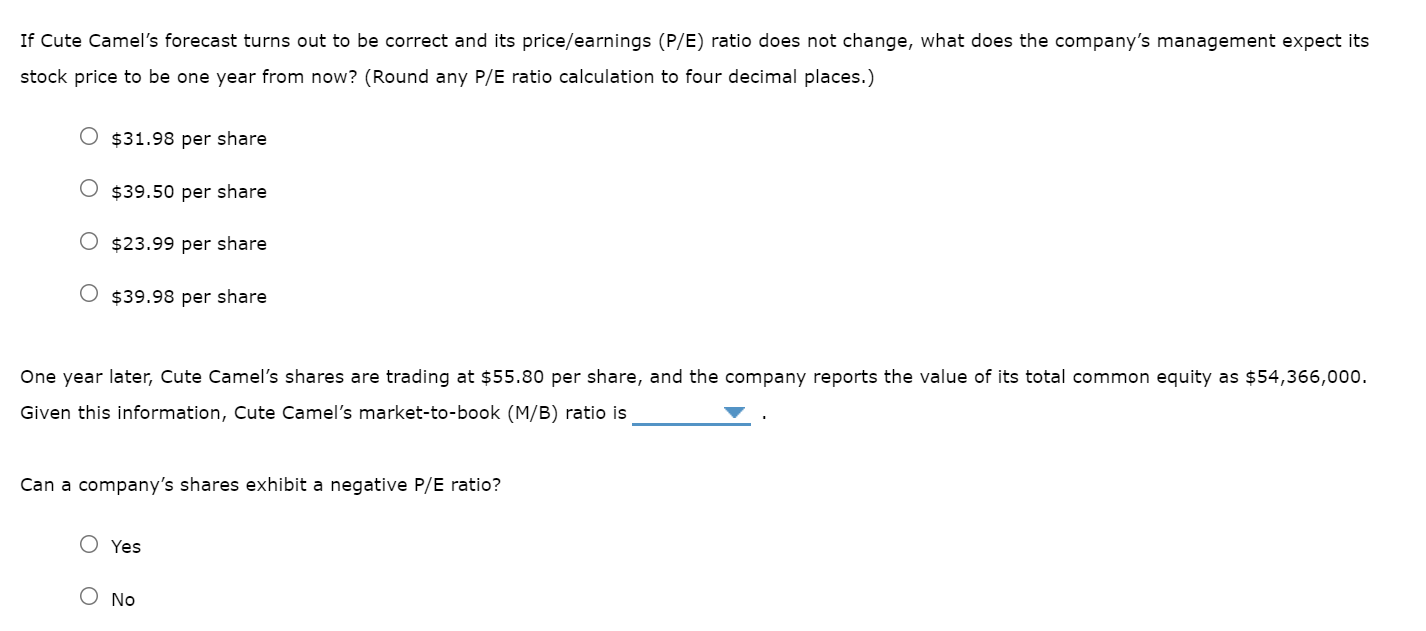
Task: Click the Yes answer label text
Action: point(125,546)
